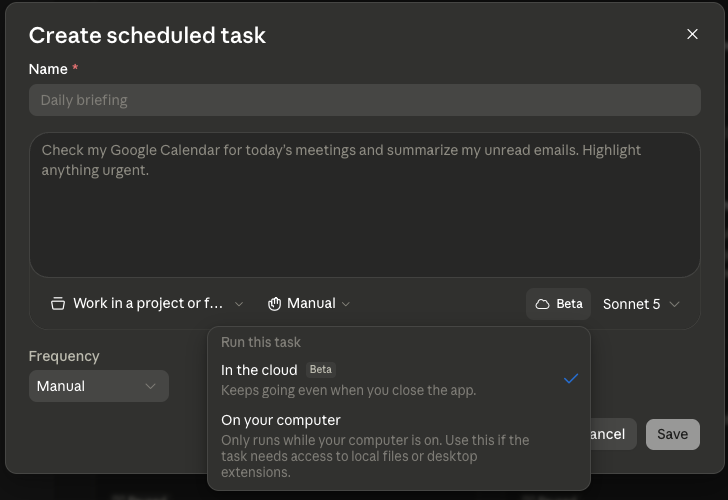728x500 pixels.
Task: Click the chevron beside Manual permission mode
Action: pos(345,304)
